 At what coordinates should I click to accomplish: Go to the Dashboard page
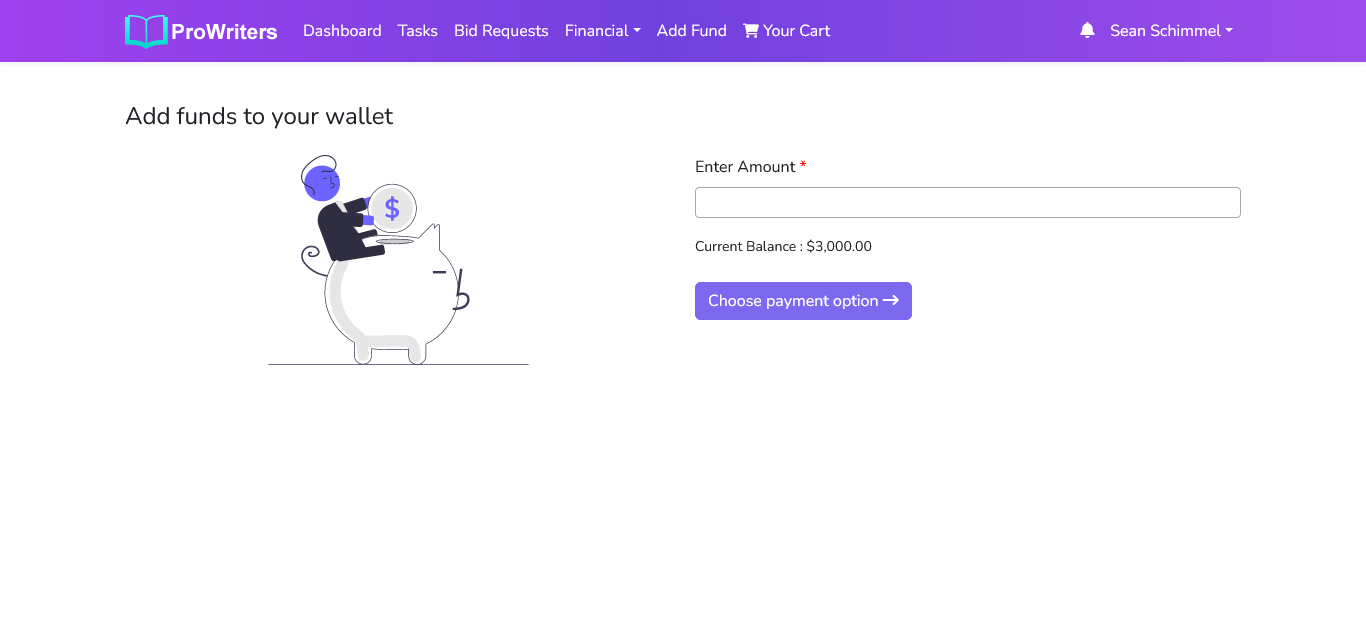(x=342, y=31)
